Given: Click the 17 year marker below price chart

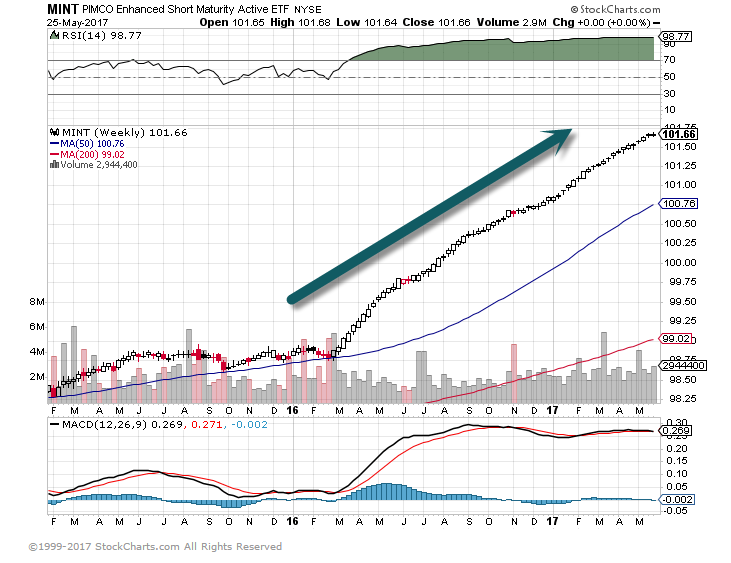Looking at the screenshot, I should [552, 410].
